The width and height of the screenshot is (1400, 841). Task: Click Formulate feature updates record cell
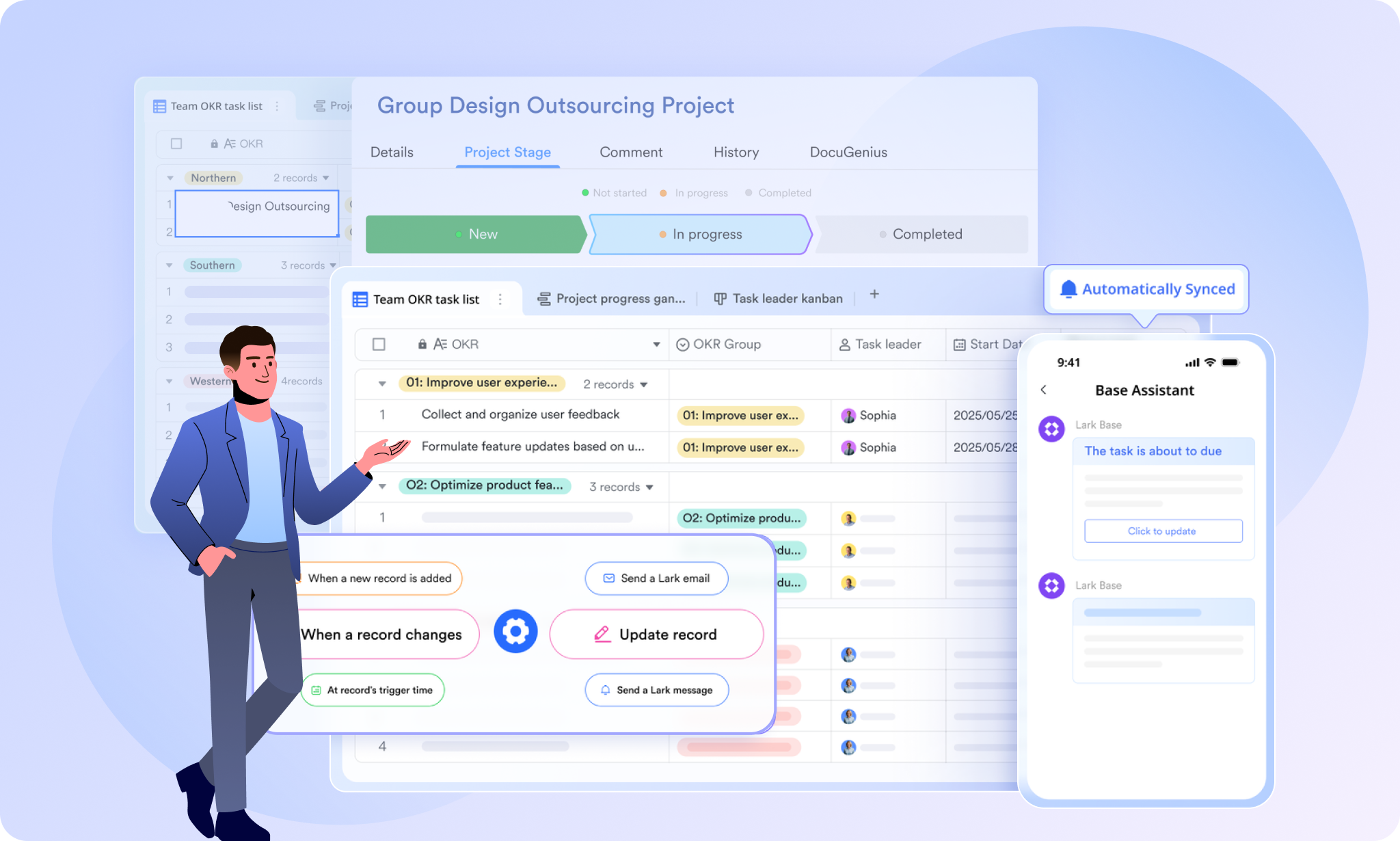click(533, 446)
